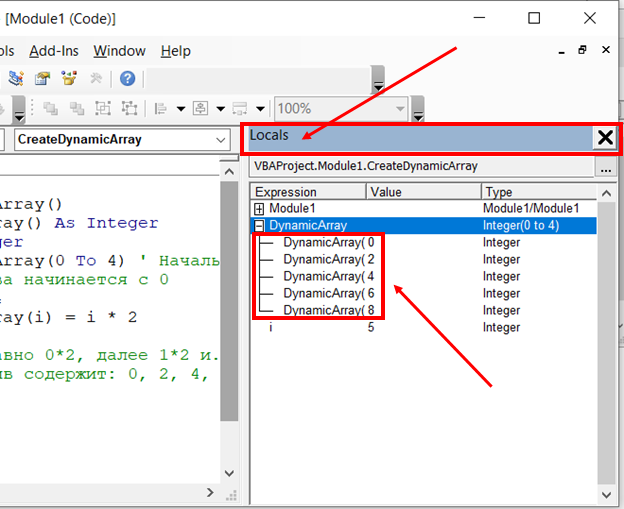624x509 pixels.
Task: Click the code editor scroll up arrow
Action: pos(229,172)
